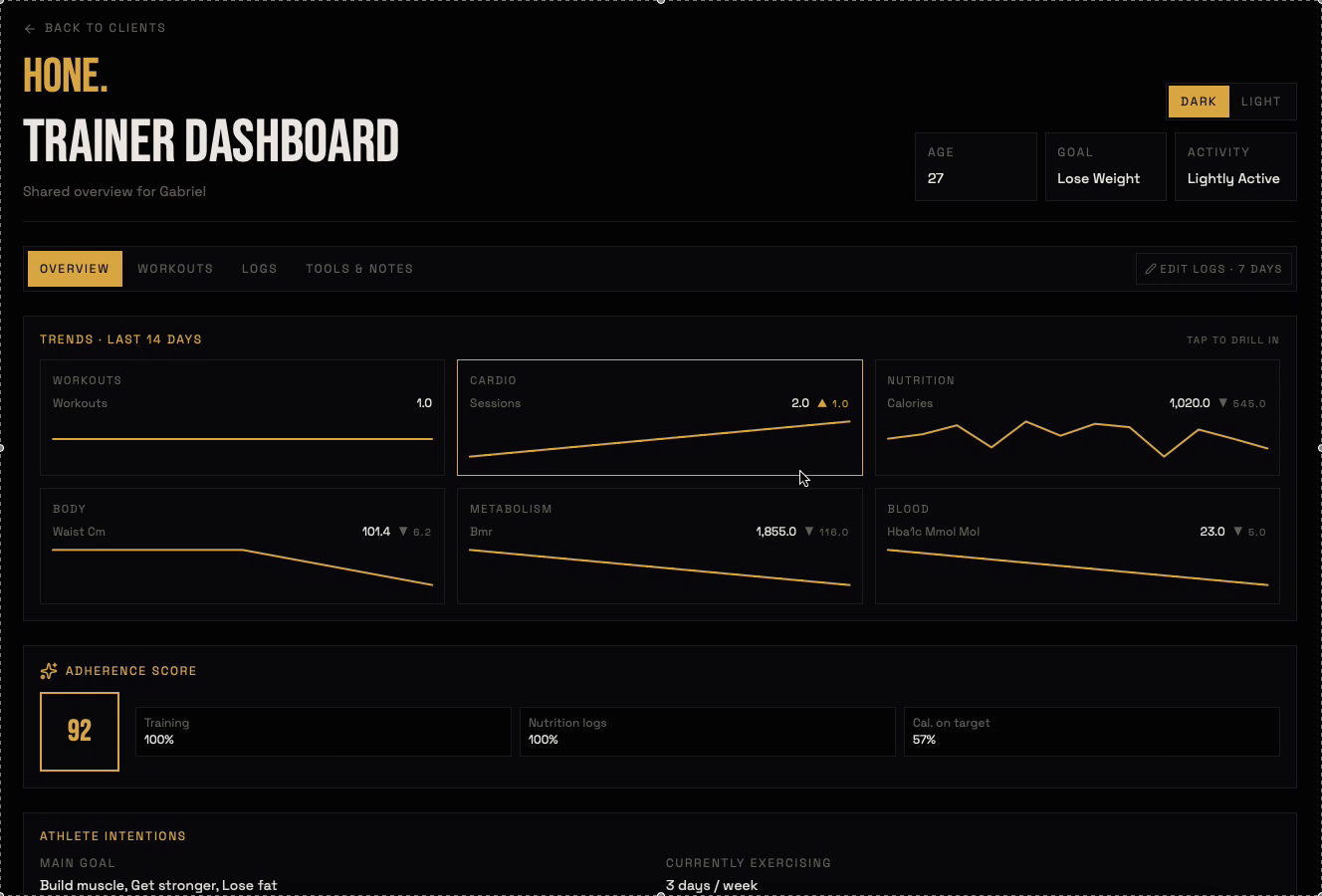1322x896 pixels.
Task: Click the "1,855.0" Bmr value
Action: click(x=776, y=532)
